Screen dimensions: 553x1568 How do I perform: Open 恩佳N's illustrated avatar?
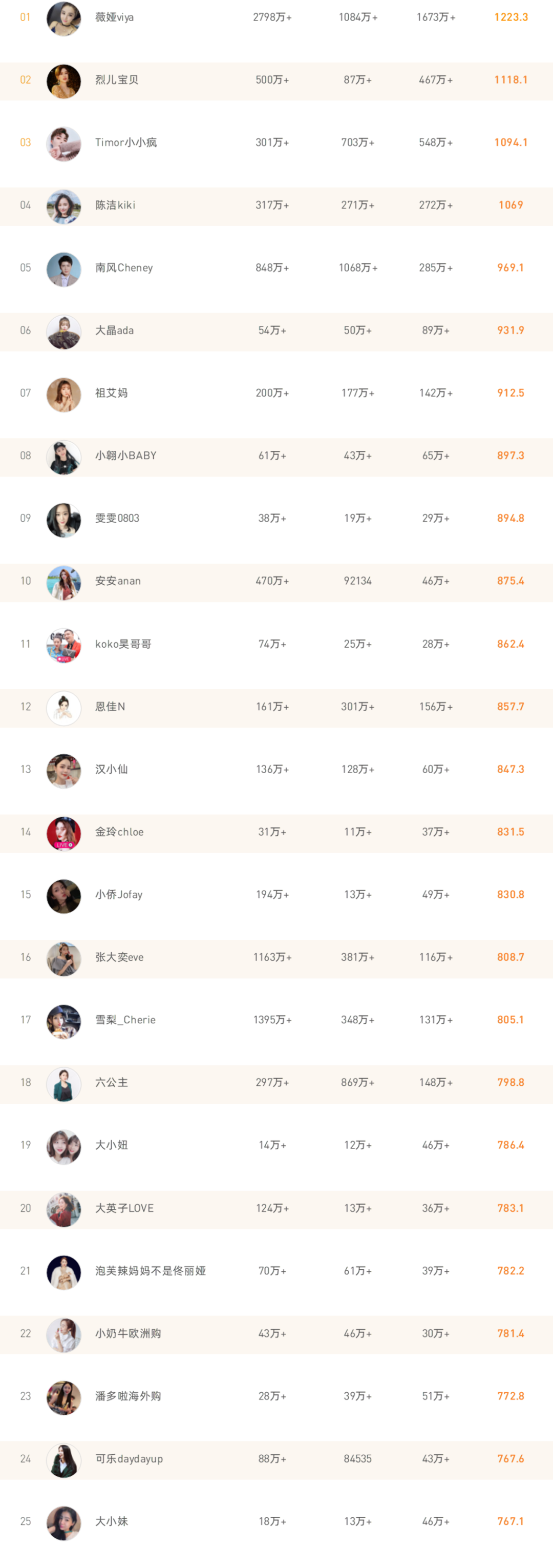coord(64,708)
